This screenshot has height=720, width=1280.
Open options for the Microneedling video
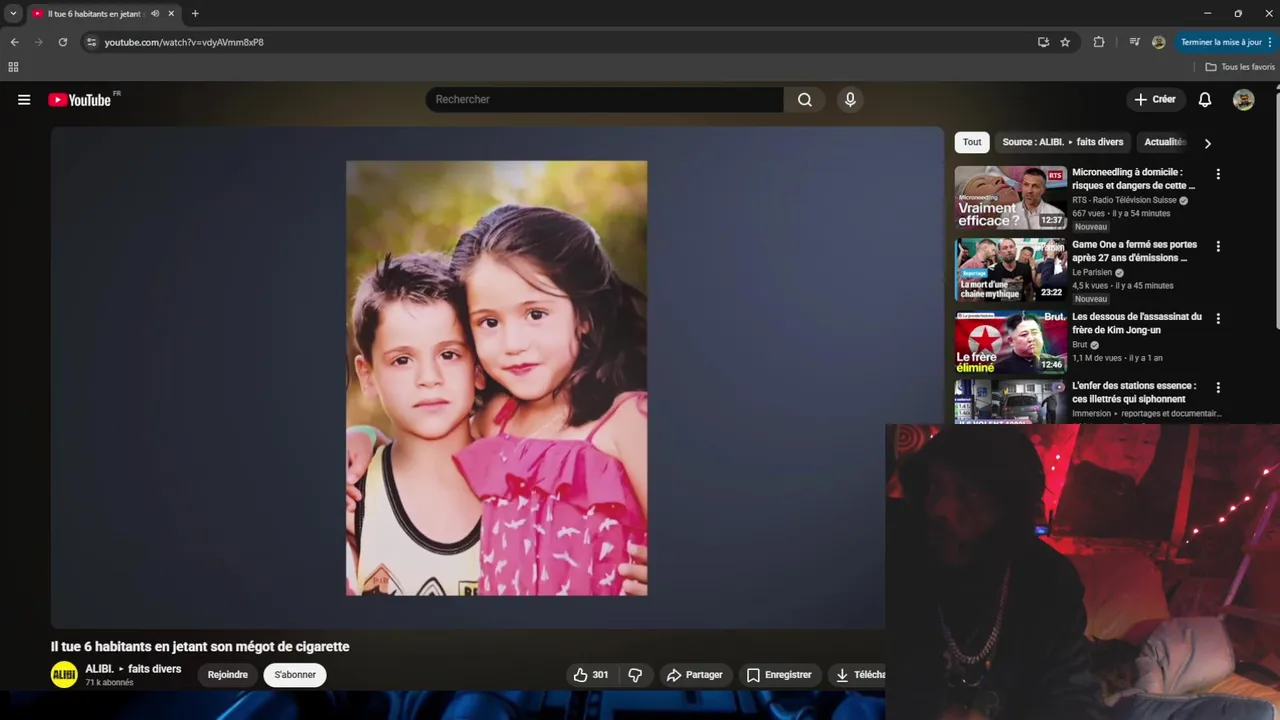tap(1218, 174)
